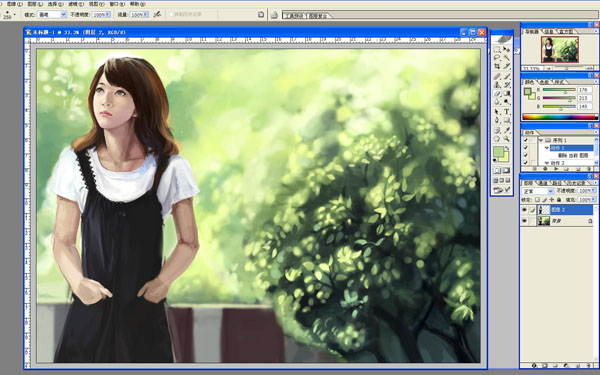Click the Navigator zoom slider
This screenshot has height=375, width=600.
[566, 69]
